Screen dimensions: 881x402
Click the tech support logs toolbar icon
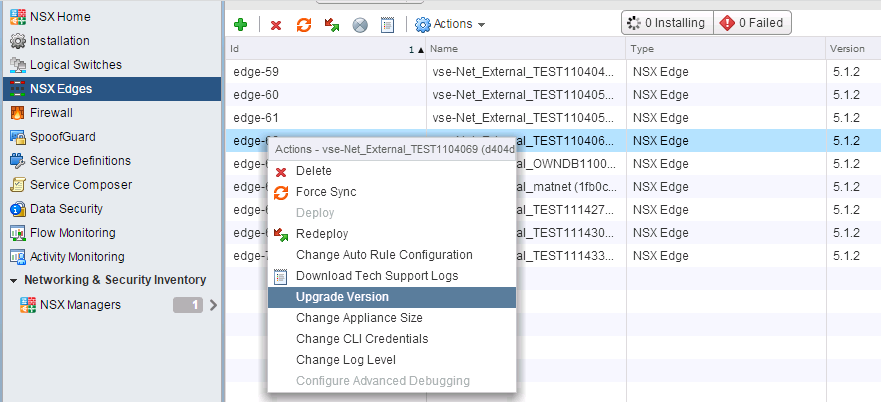tap(387, 25)
